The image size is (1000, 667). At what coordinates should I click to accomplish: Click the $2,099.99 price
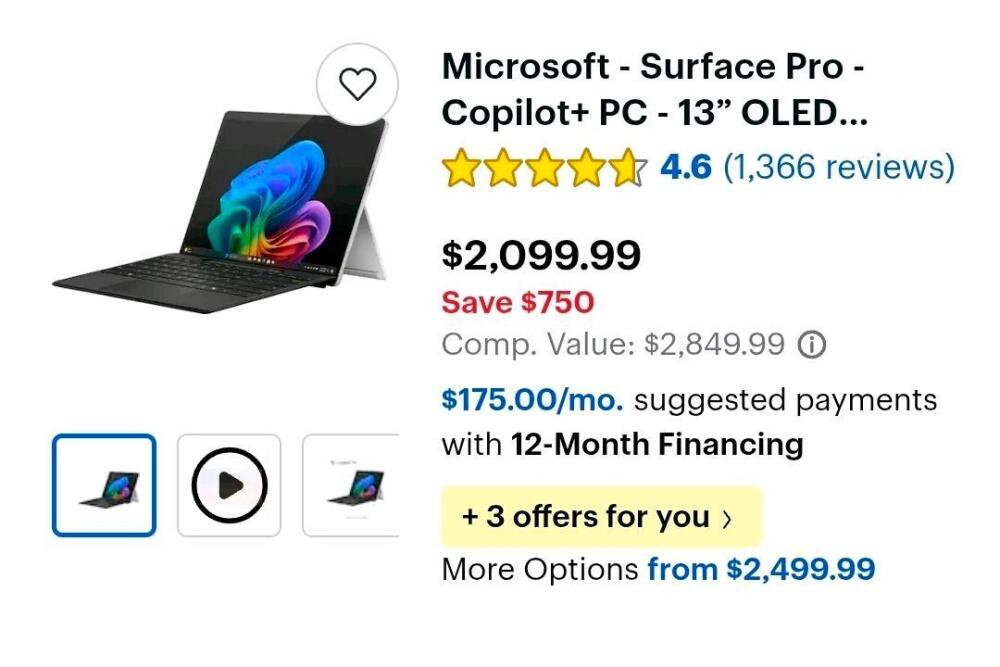pyautogui.click(x=541, y=255)
